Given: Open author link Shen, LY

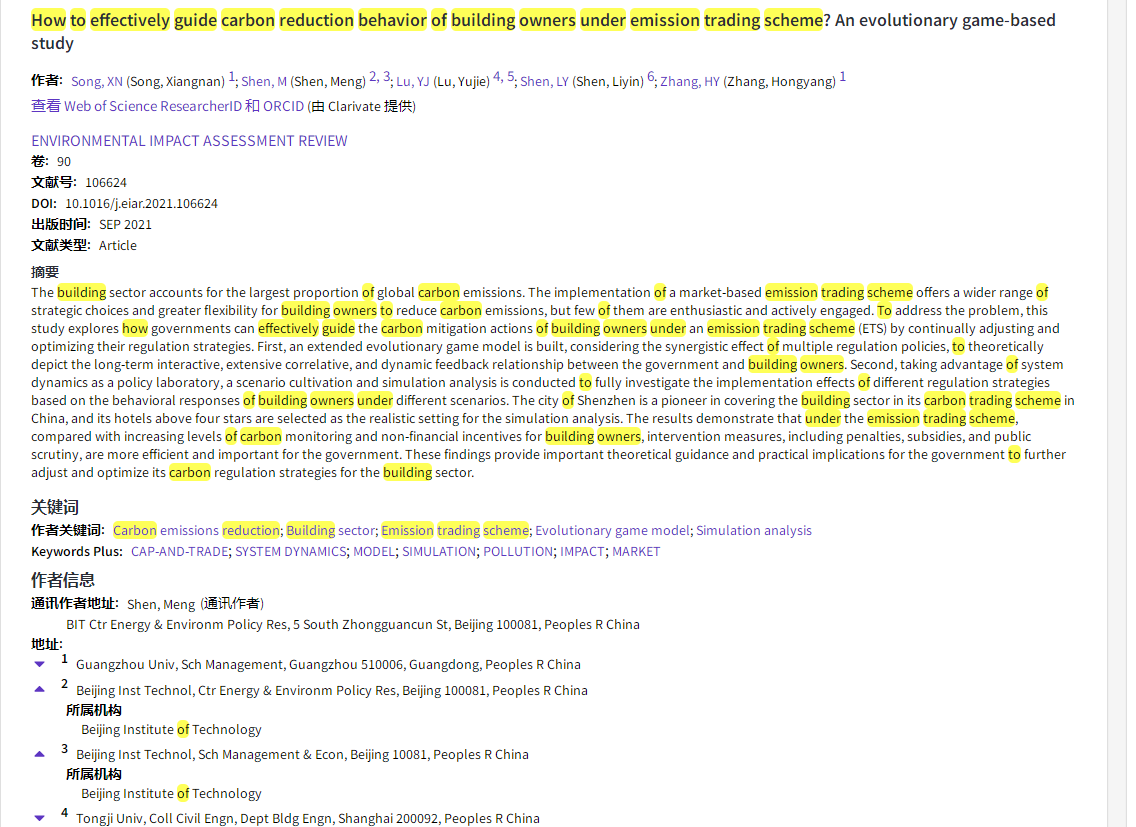Looking at the screenshot, I should pyautogui.click(x=545, y=82).
